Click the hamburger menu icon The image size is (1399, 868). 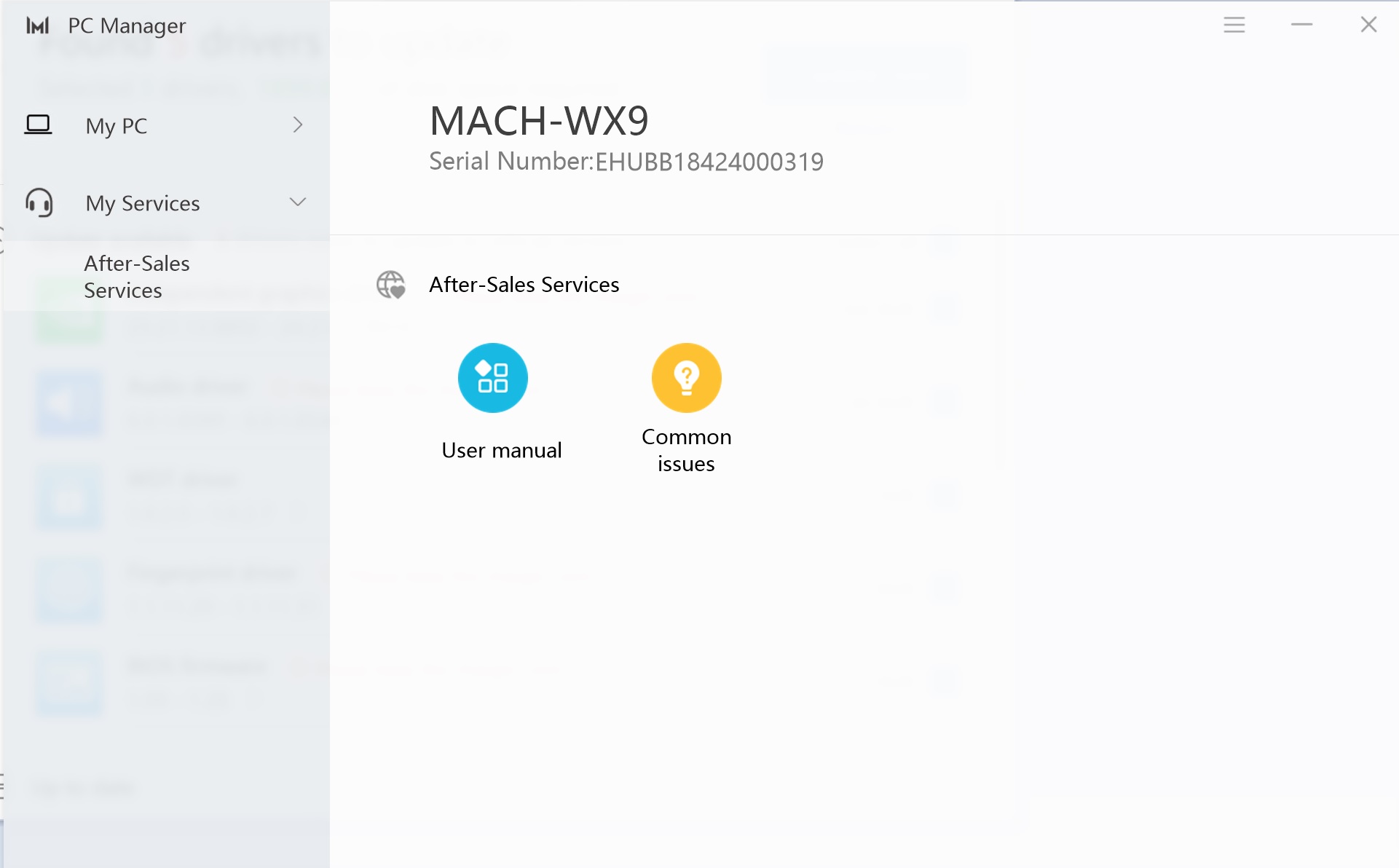(x=1232, y=24)
